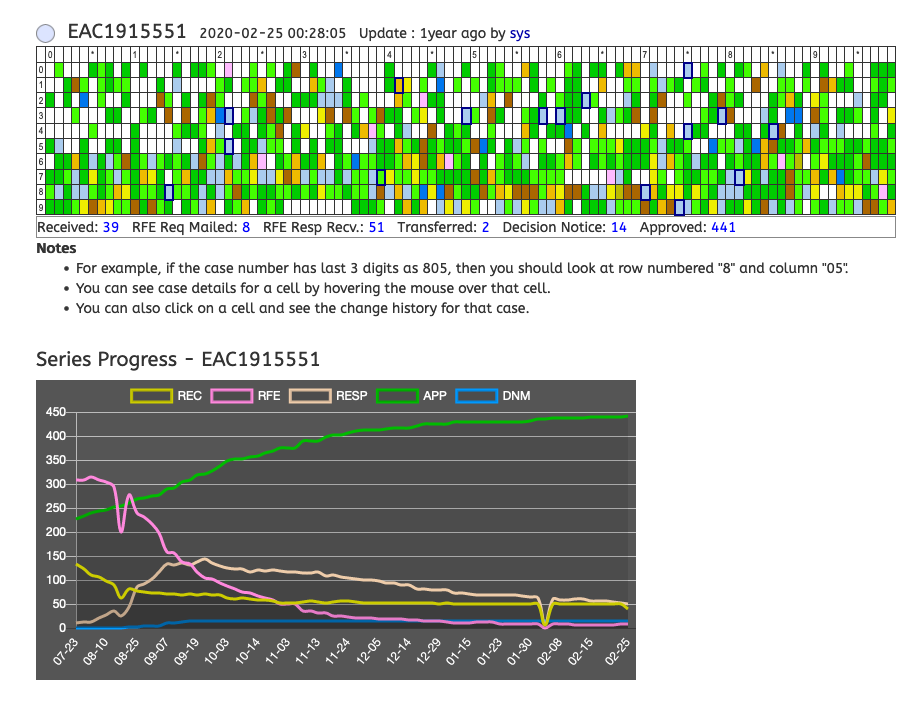Click the EAC1915551 heading at top
The height and width of the screenshot is (709, 919).
click(x=127, y=32)
